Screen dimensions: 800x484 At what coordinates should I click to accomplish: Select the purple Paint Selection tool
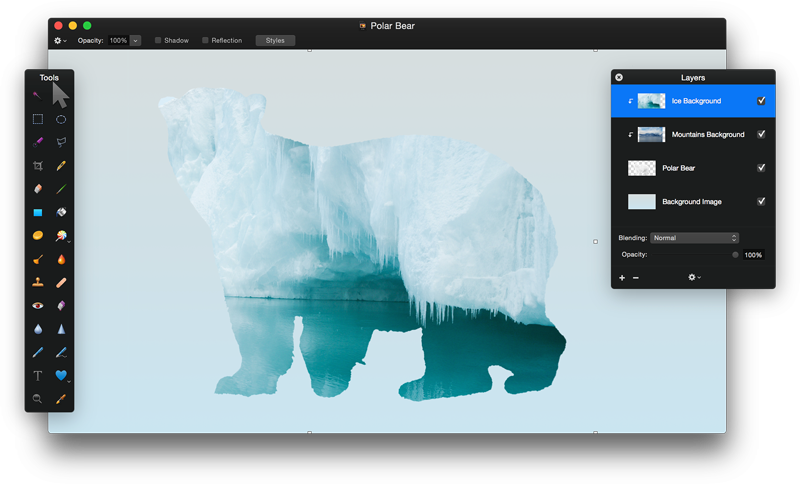[38, 142]
